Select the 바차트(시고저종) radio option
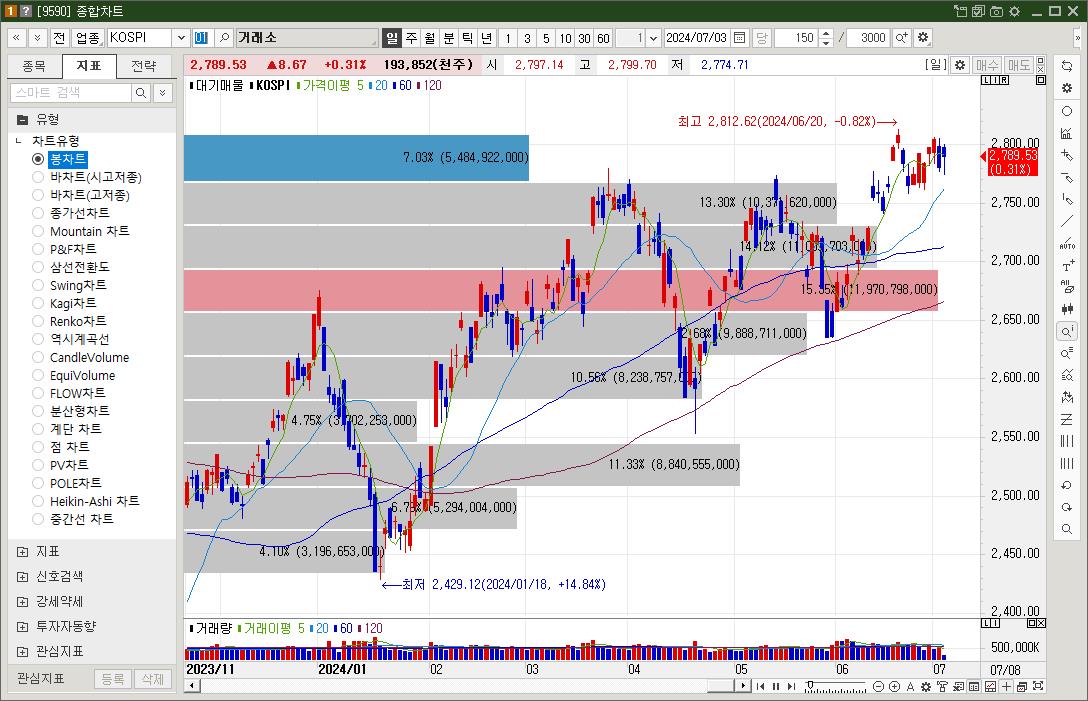 coord(38,177)
